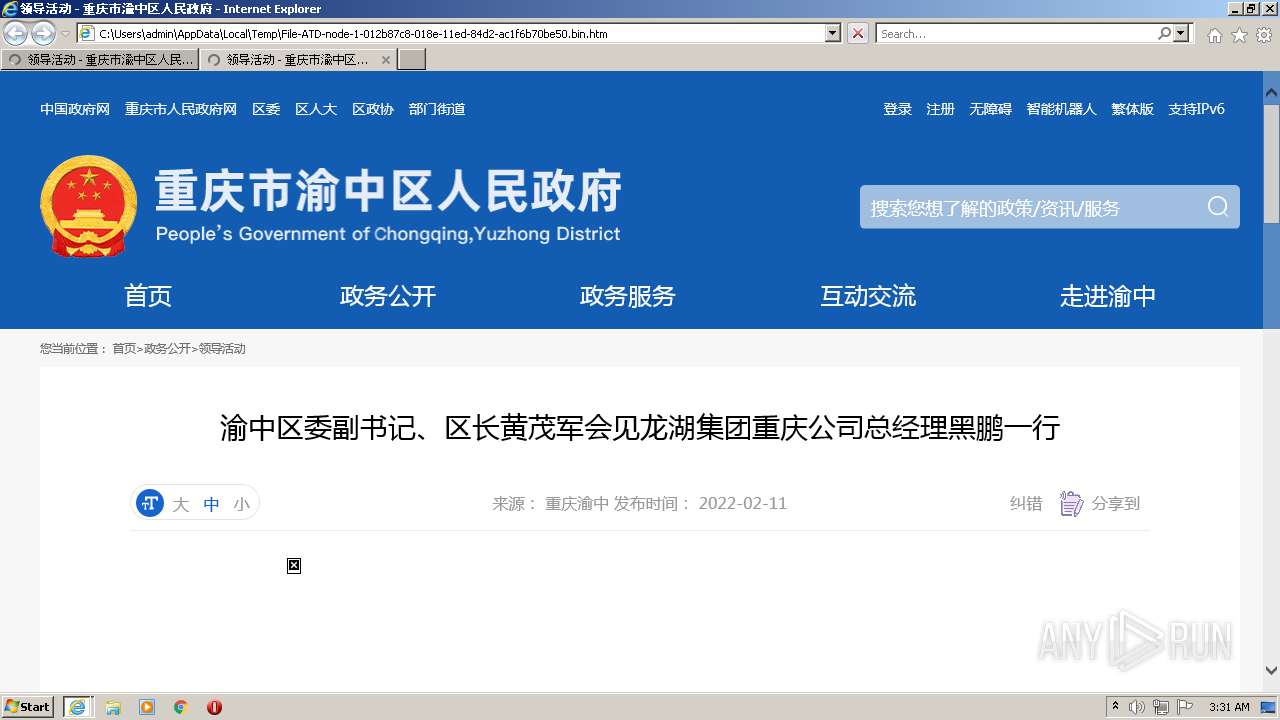Switch to 繁体版 traditional Chinese

[x=1132, y=109]
